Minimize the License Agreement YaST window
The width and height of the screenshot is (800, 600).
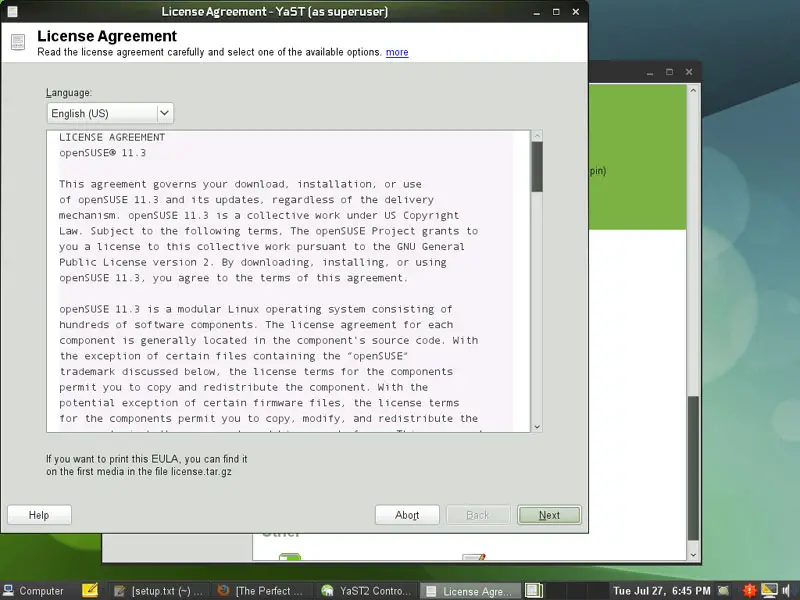[536, 12]
